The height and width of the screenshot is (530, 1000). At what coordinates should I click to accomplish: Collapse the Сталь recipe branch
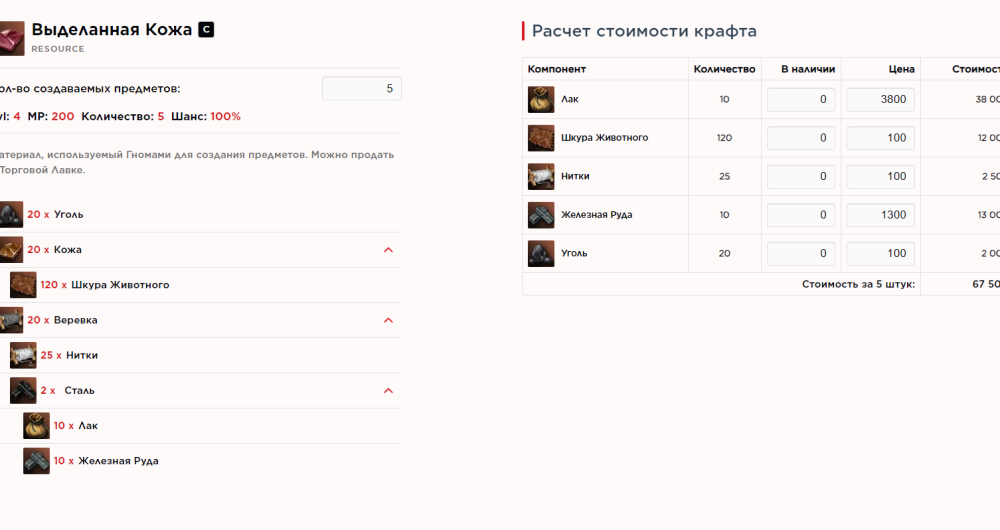[x=389, y=391]
